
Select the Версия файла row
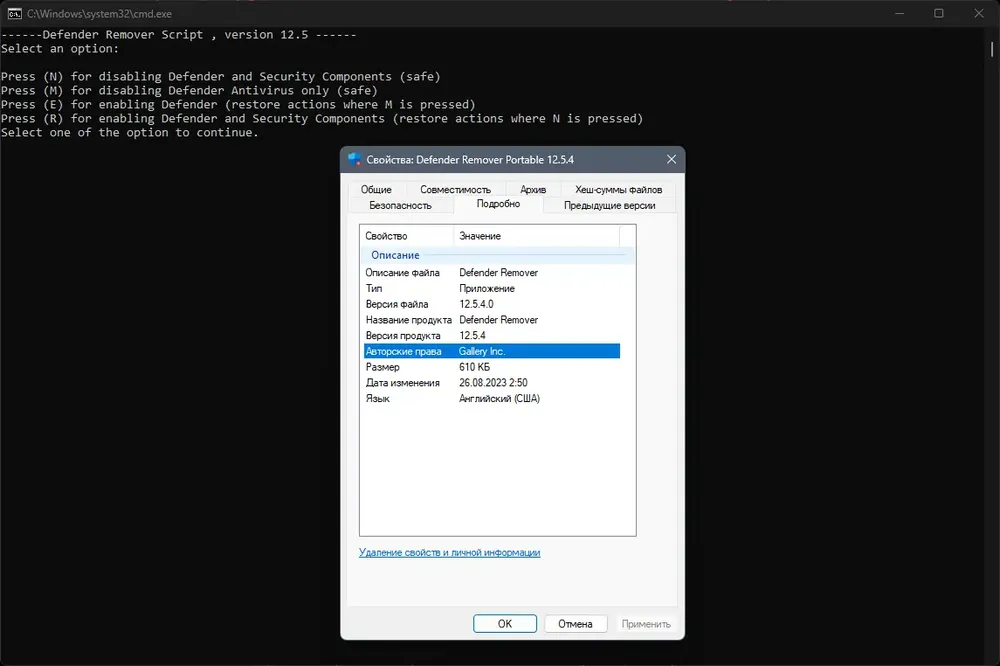[492, 304]
